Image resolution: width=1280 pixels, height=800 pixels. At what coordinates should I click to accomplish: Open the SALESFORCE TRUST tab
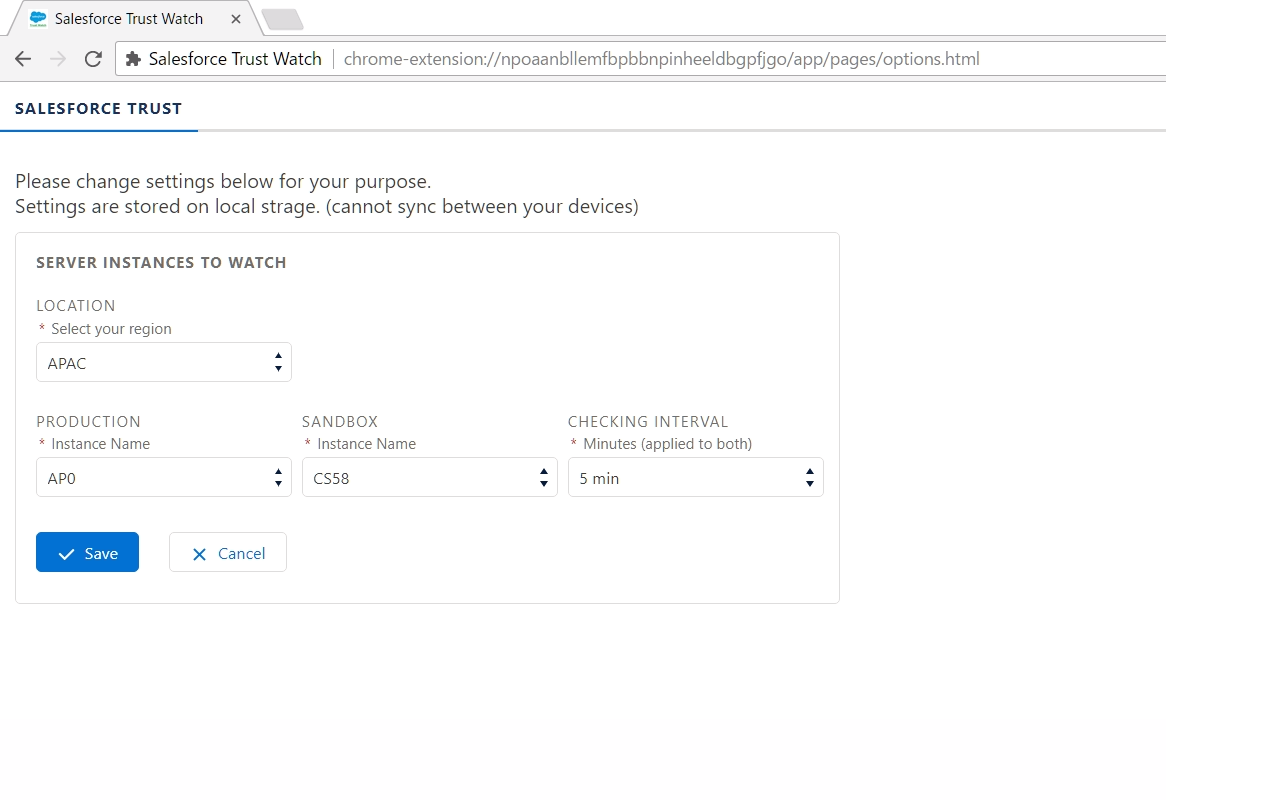(x=99, y=109)
